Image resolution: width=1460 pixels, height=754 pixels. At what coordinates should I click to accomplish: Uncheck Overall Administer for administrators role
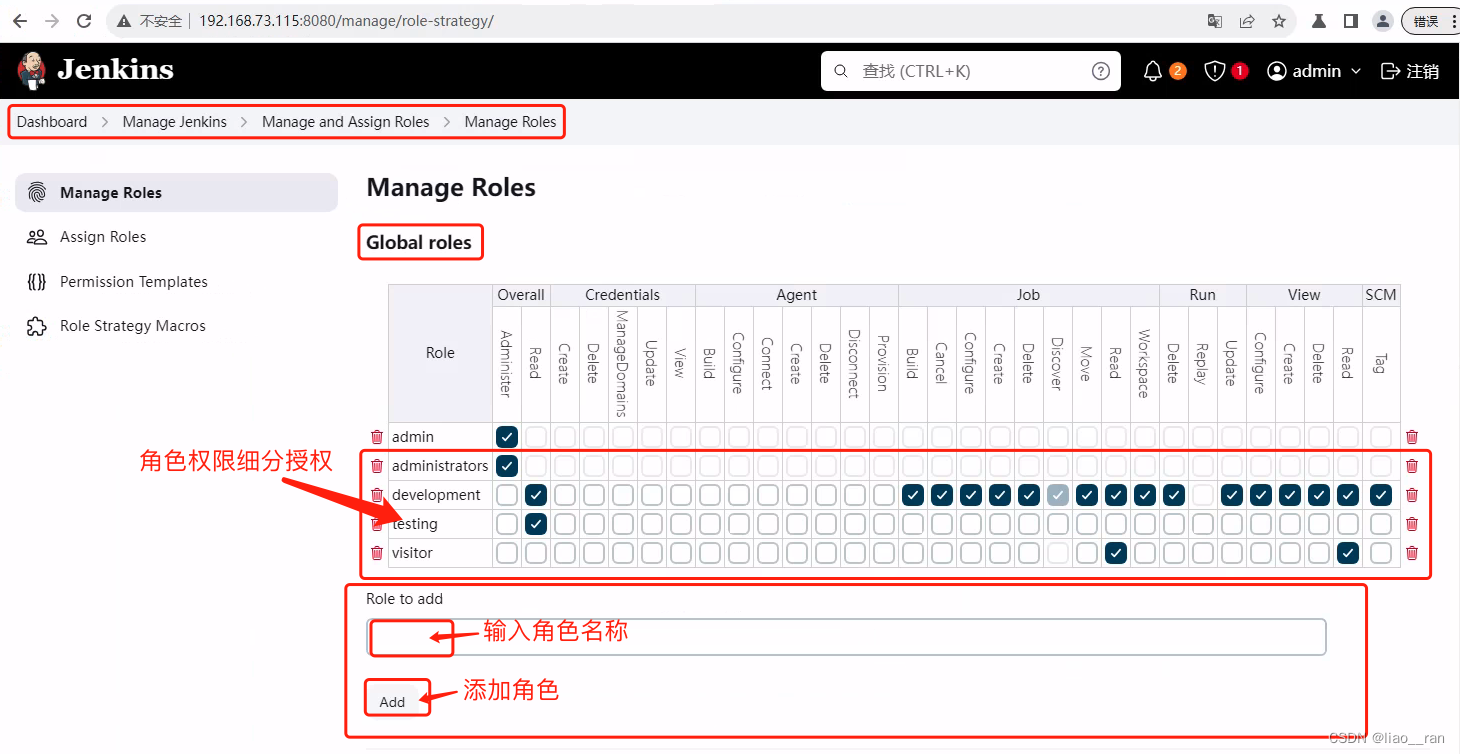click(507, 466)
